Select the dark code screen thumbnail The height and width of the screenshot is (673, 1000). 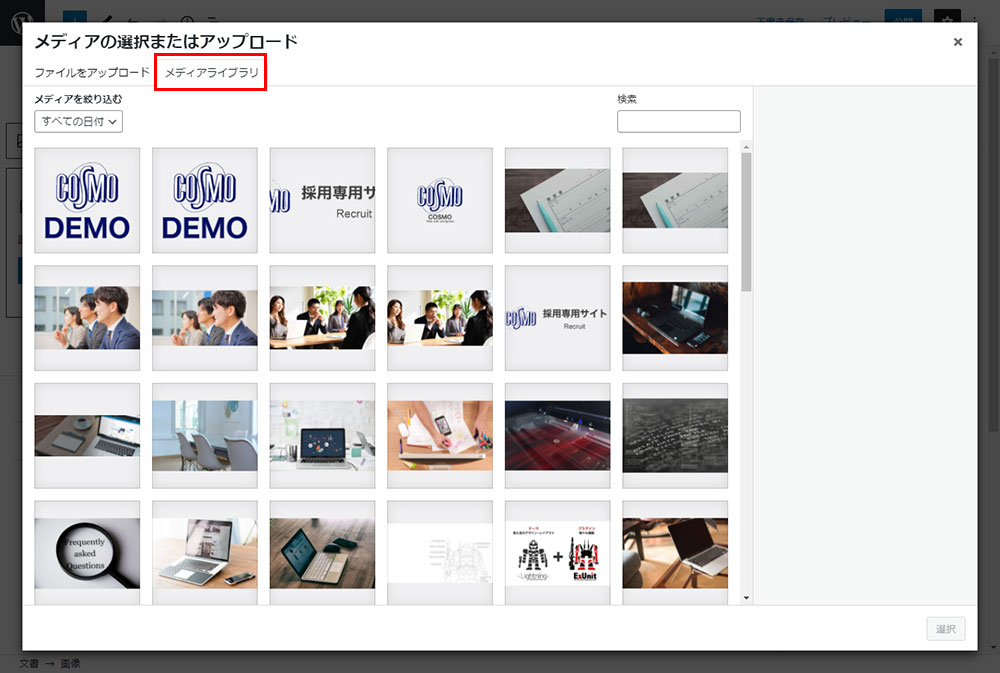[x=675, y=435]
